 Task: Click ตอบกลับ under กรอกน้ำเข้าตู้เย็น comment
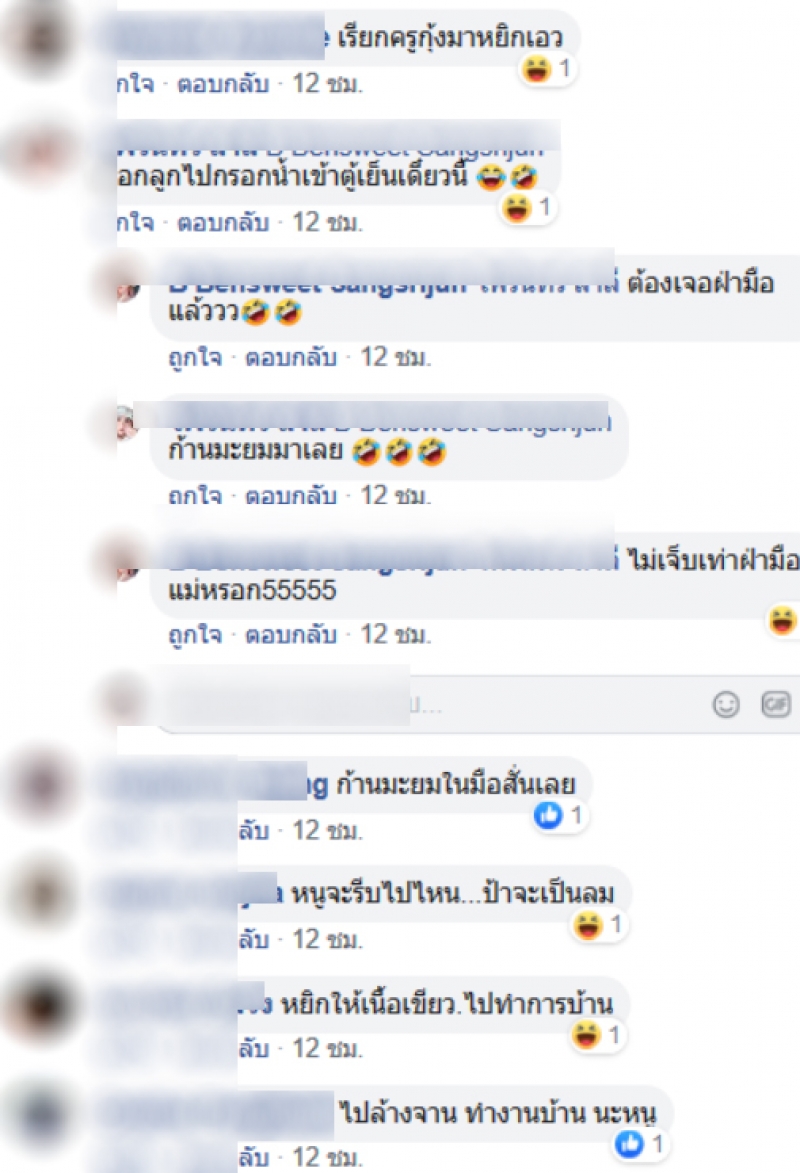[x=222, y=222]
